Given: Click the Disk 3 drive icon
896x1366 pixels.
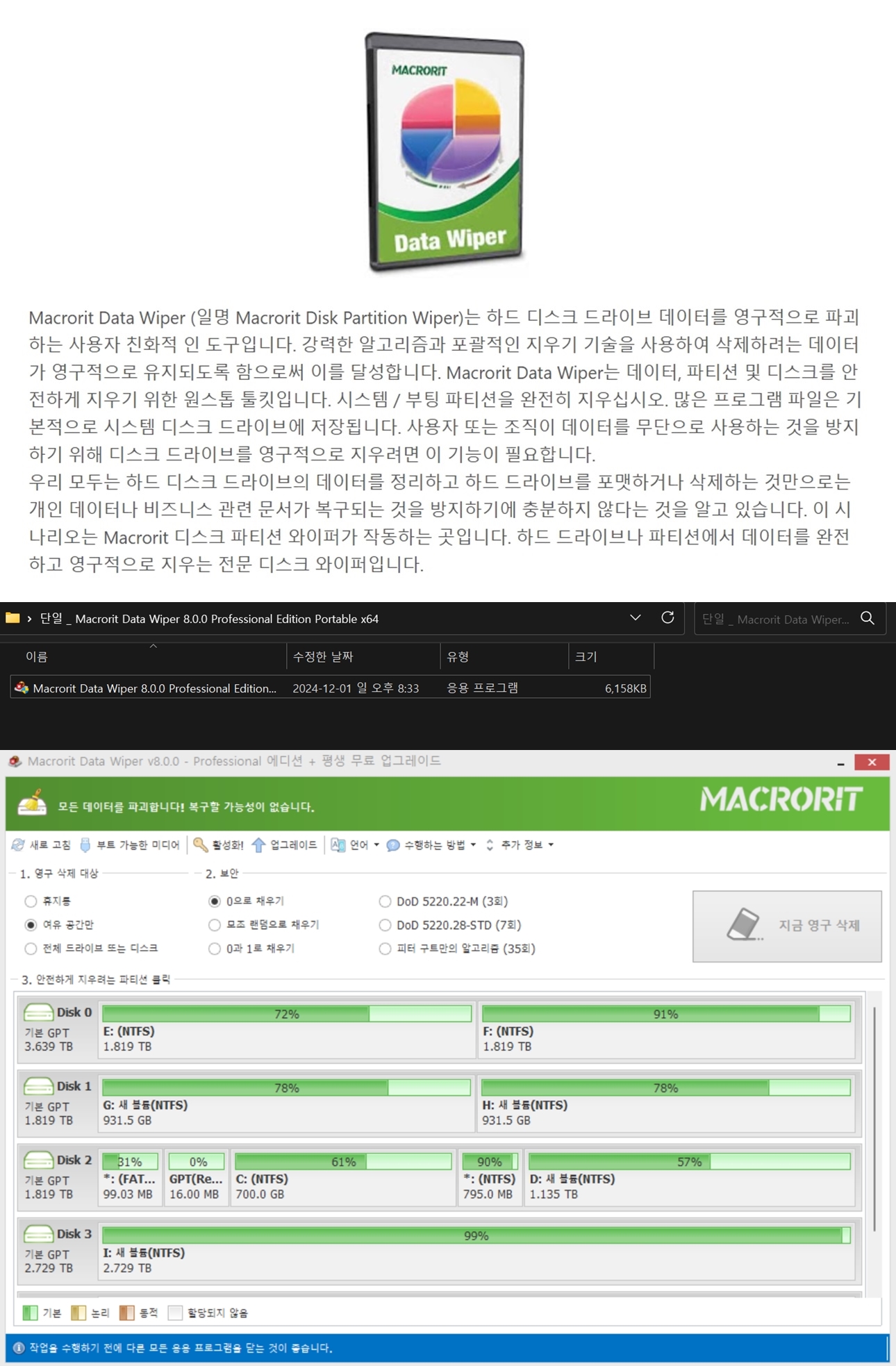Looking at the screenshot, I should point(38,1234).
